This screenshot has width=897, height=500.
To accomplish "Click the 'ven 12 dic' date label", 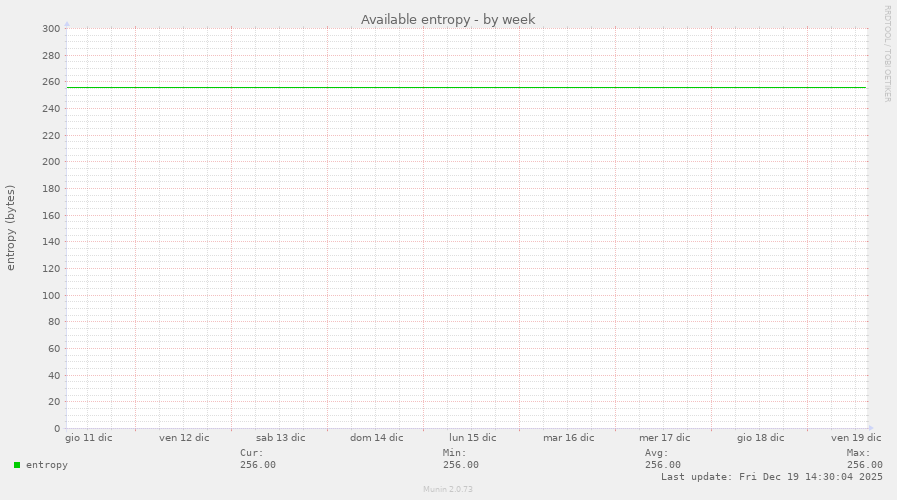I will (x=184, y=438).
